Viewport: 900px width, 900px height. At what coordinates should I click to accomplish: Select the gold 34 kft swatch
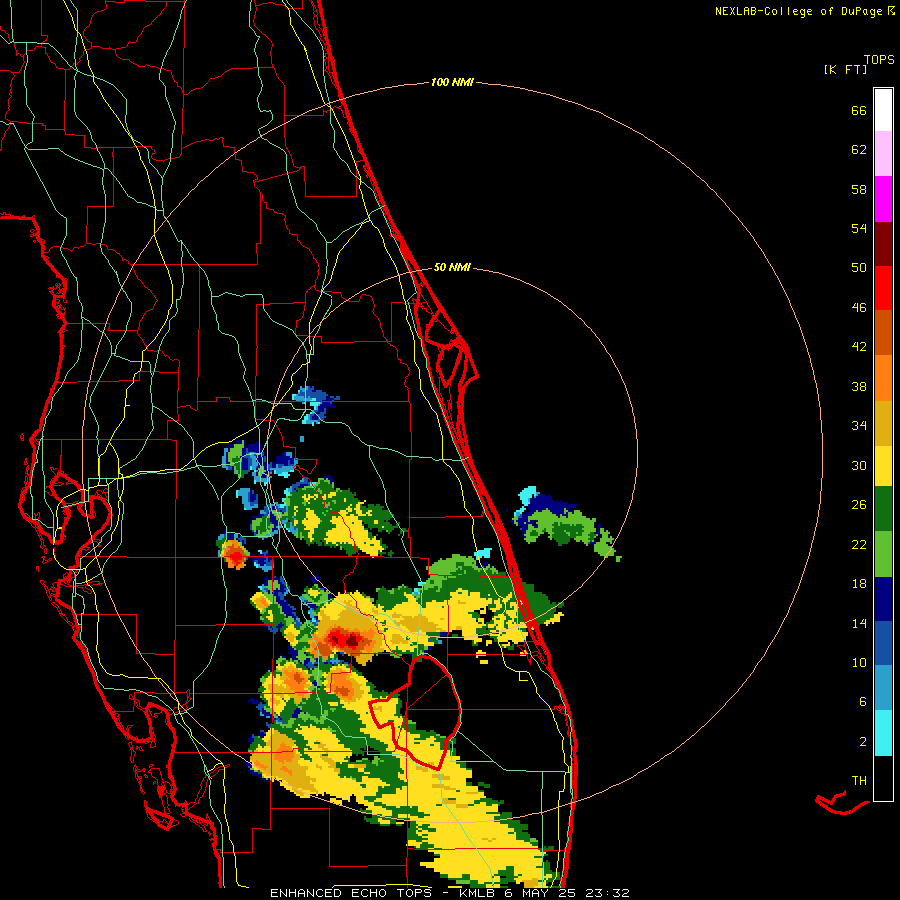coord(883,423)
